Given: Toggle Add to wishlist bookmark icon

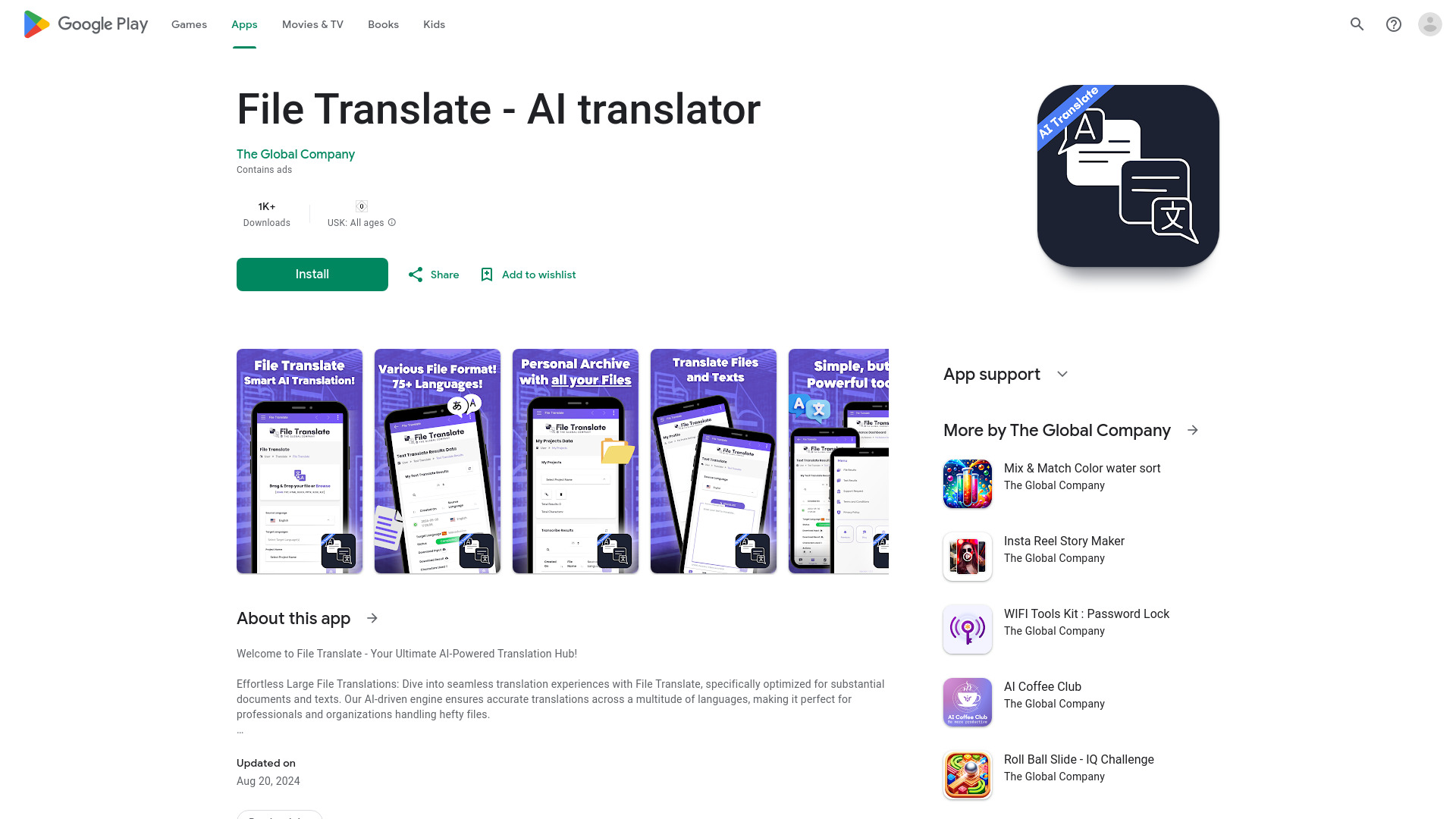Looking at the screenshot, I should pos(487,274).
